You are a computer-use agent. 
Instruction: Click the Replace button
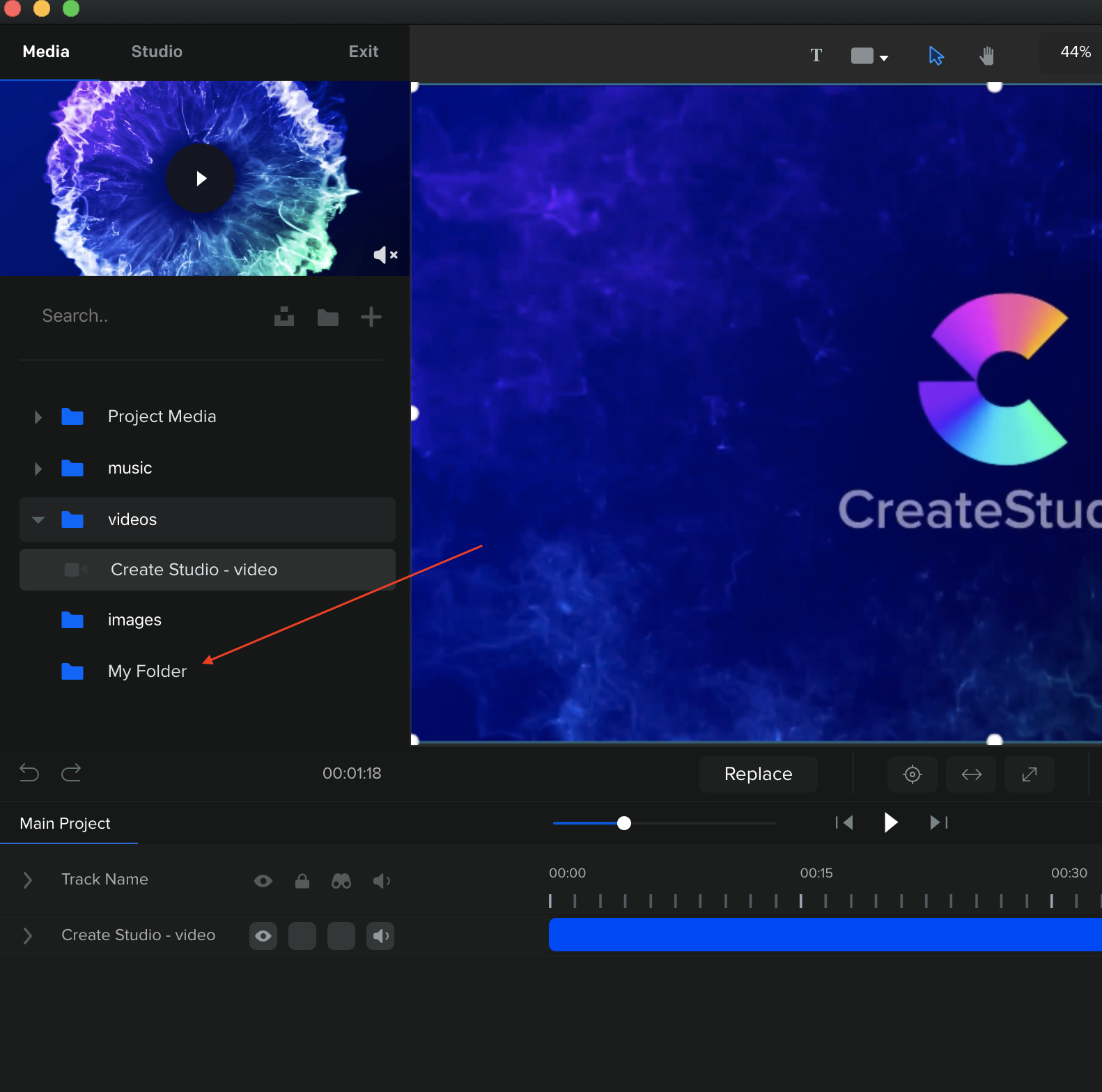[x=759, y=774]
